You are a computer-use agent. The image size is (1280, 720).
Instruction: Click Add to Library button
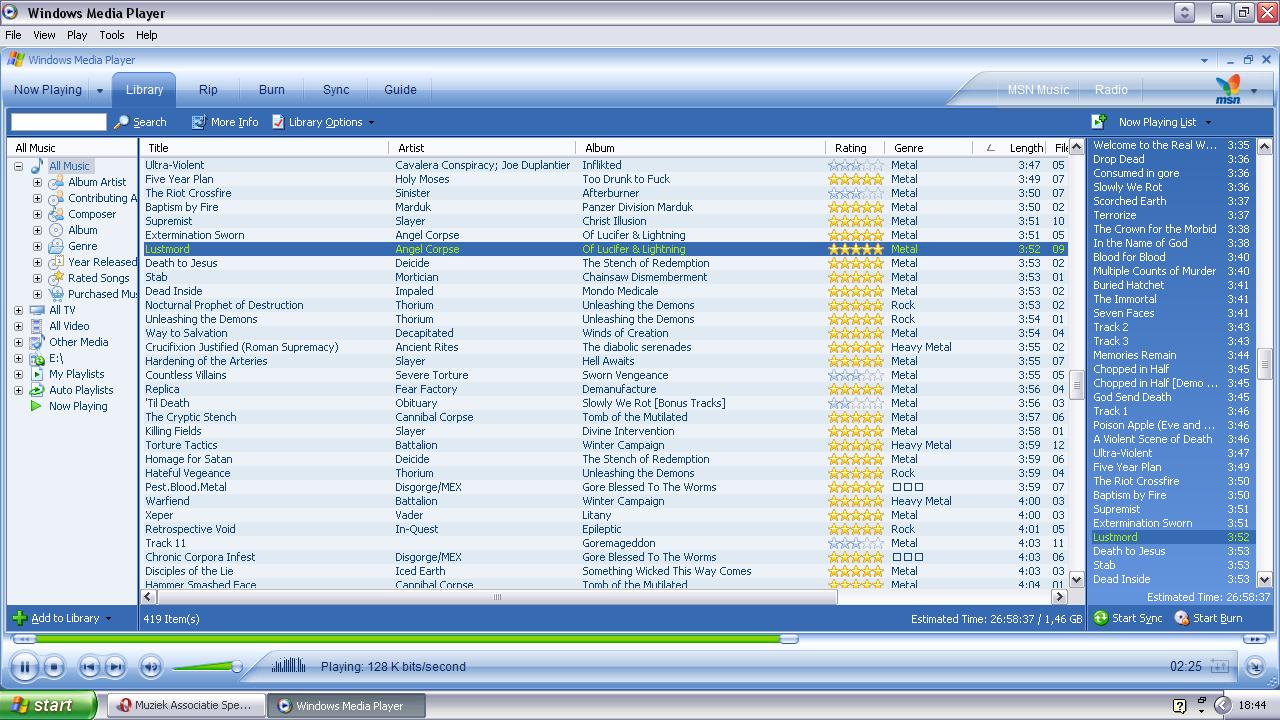pos(63,618)
